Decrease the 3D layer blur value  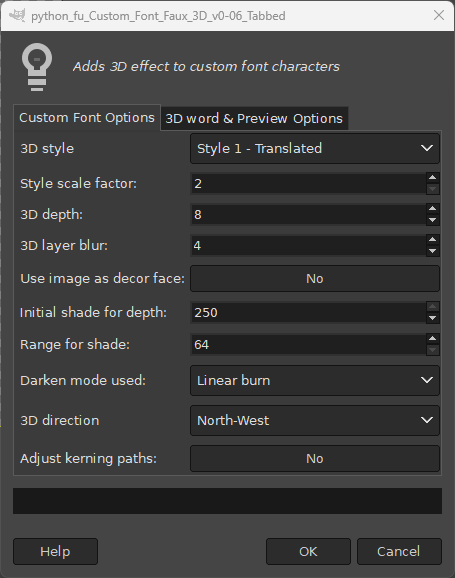(x=433, y=251)
